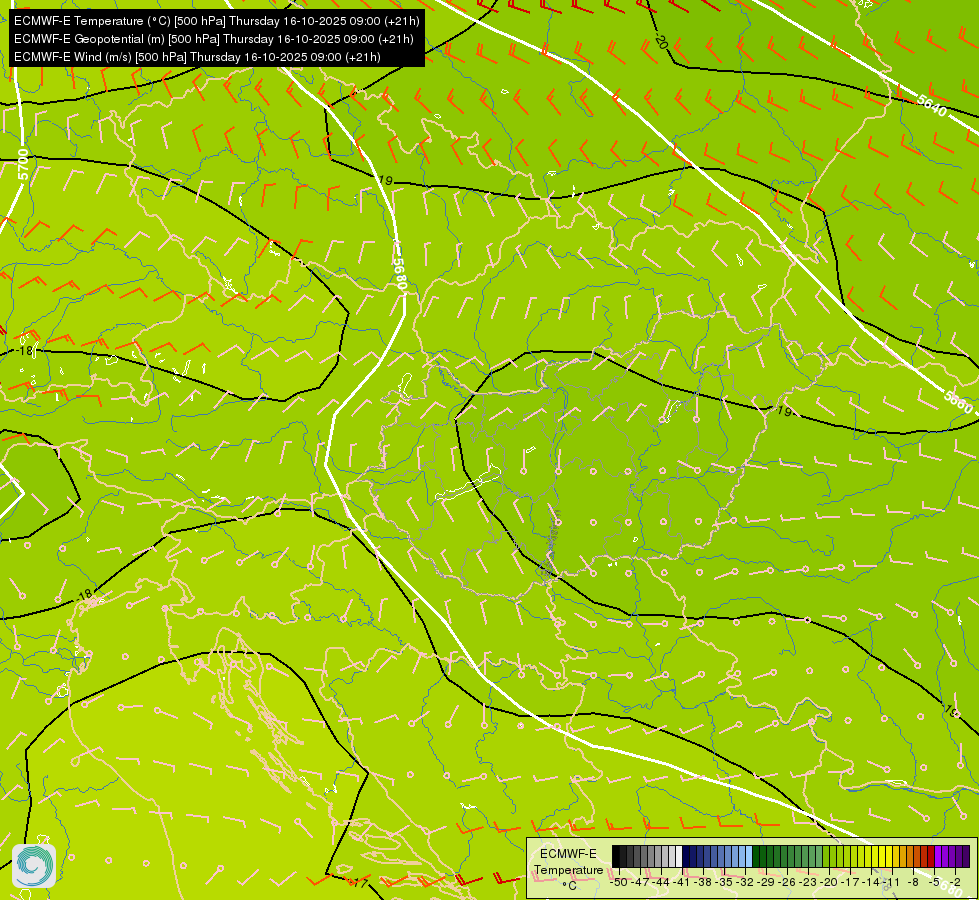The image size is (979, 900).
Task: Click the -26 legend tick label
Action: 787,882
